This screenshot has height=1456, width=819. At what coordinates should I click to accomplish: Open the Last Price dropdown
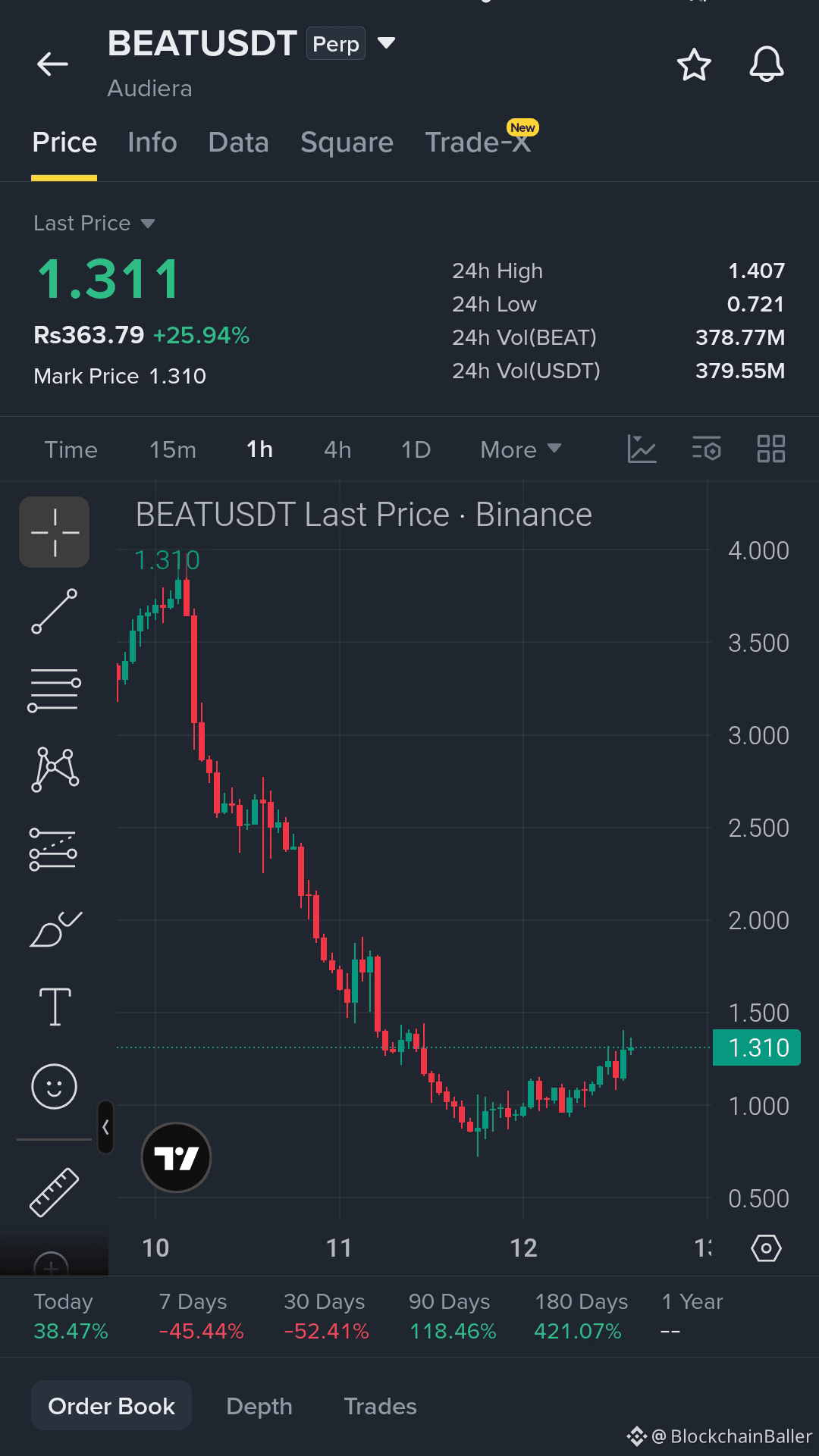coord(94,224)
